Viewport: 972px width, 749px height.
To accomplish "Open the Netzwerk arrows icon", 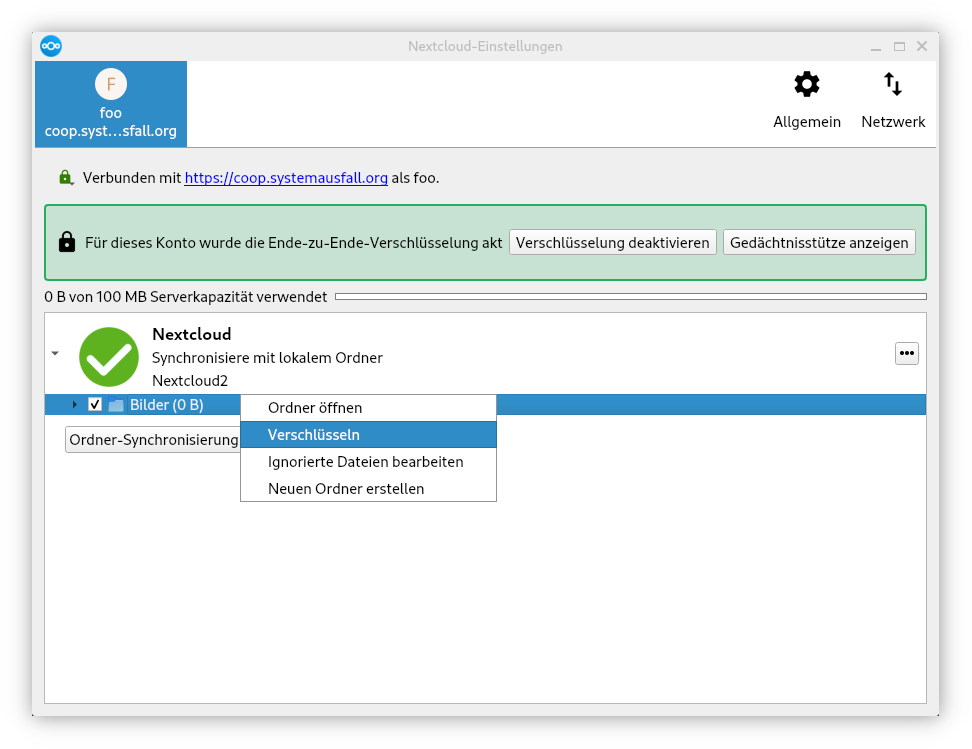I will click(893, 84).
